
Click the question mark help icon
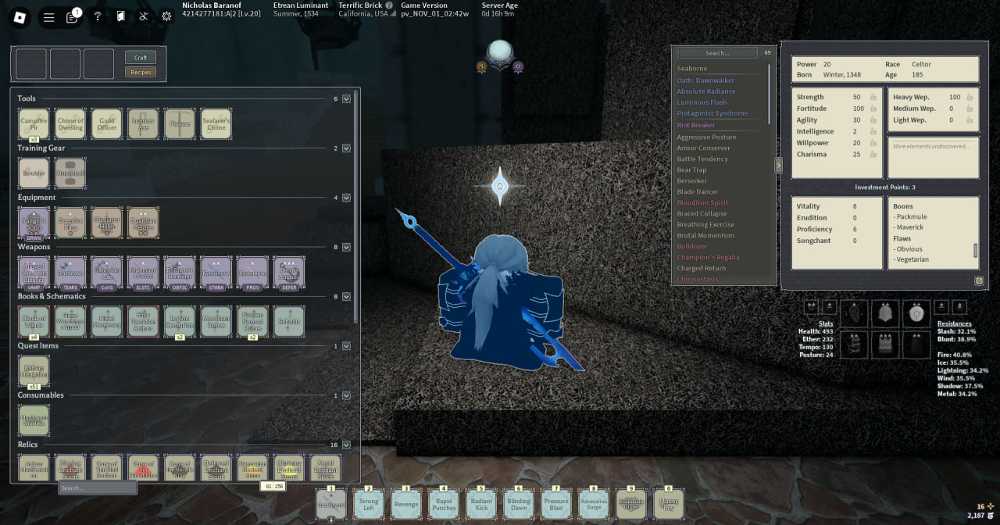[98, 17]
